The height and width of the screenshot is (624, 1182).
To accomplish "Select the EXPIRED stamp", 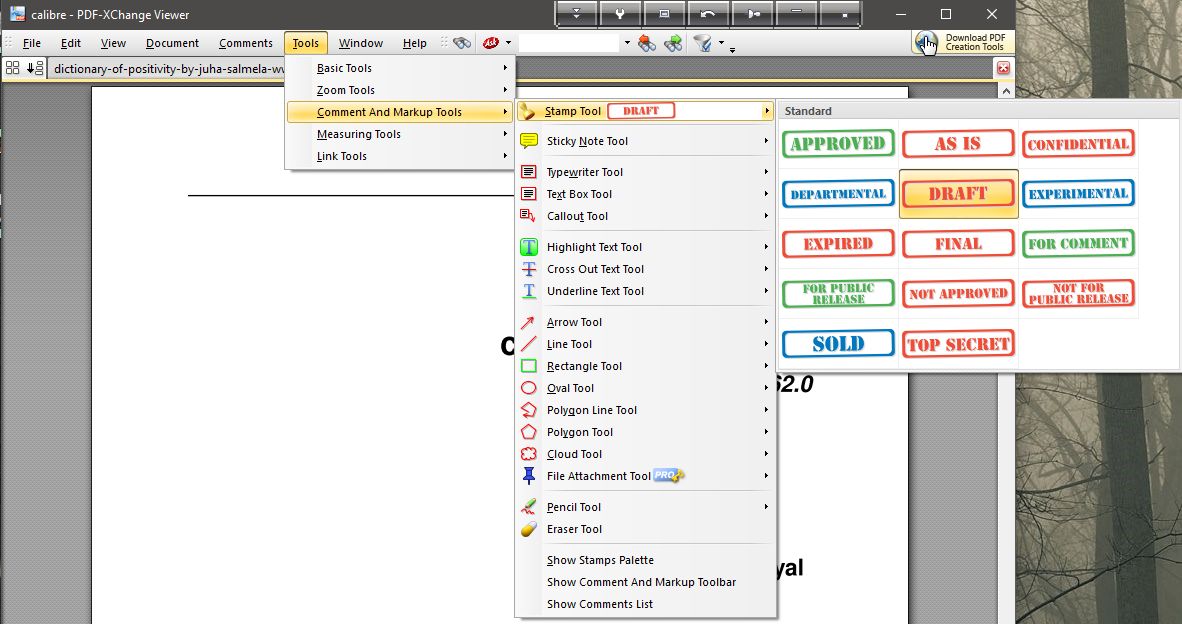I will [x=838, y=243].
